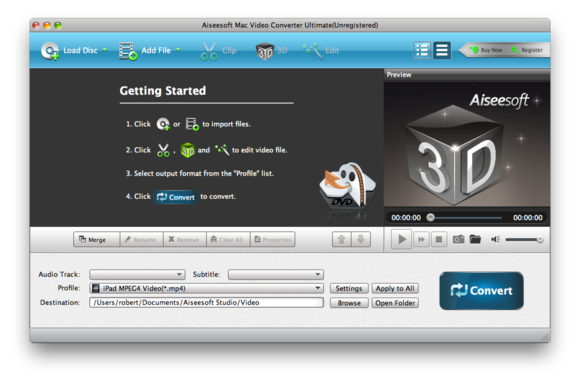Click the Register key button
The height and width of the screenshot is (384, 580).
pyautogui.click(x=527, y=50)
